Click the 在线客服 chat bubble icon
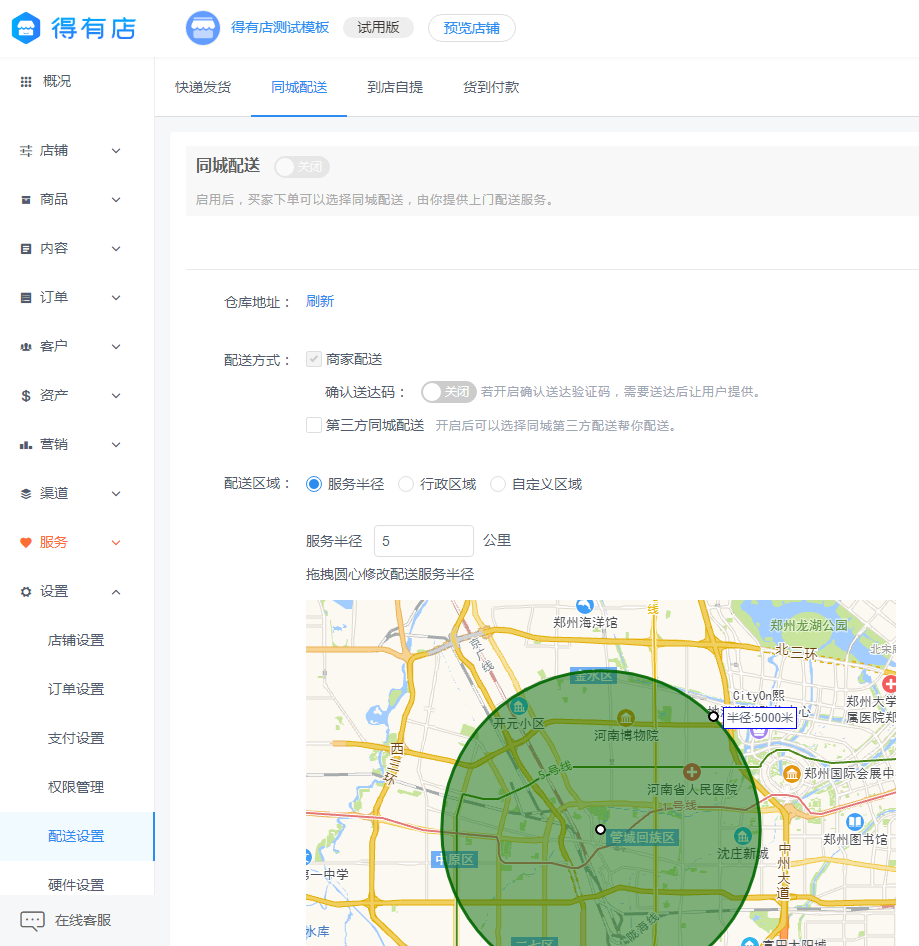Viewport: 919px width, 946px height. pos(33,921)
